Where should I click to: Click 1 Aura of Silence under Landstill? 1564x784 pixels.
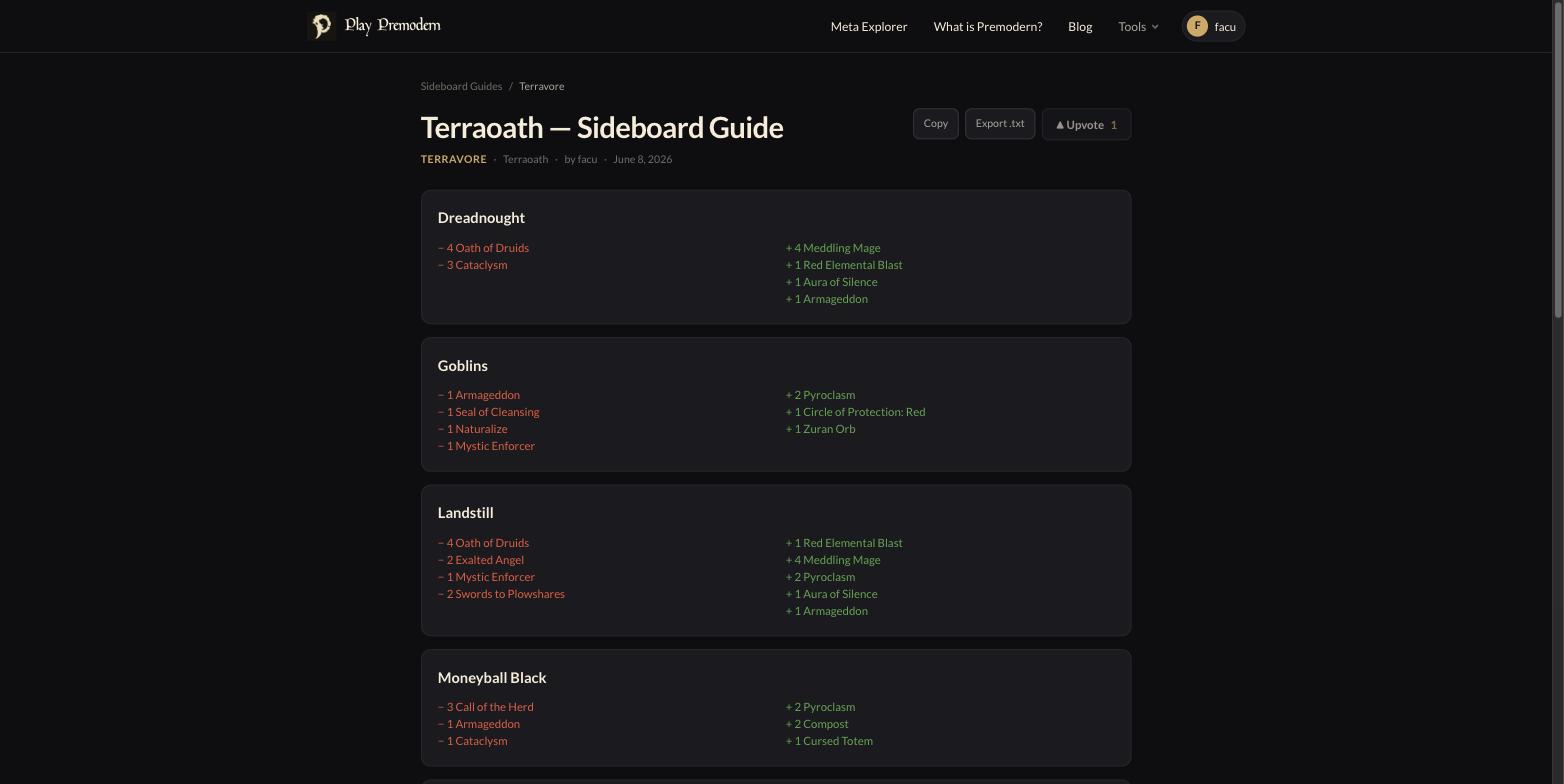pos(831,594)
